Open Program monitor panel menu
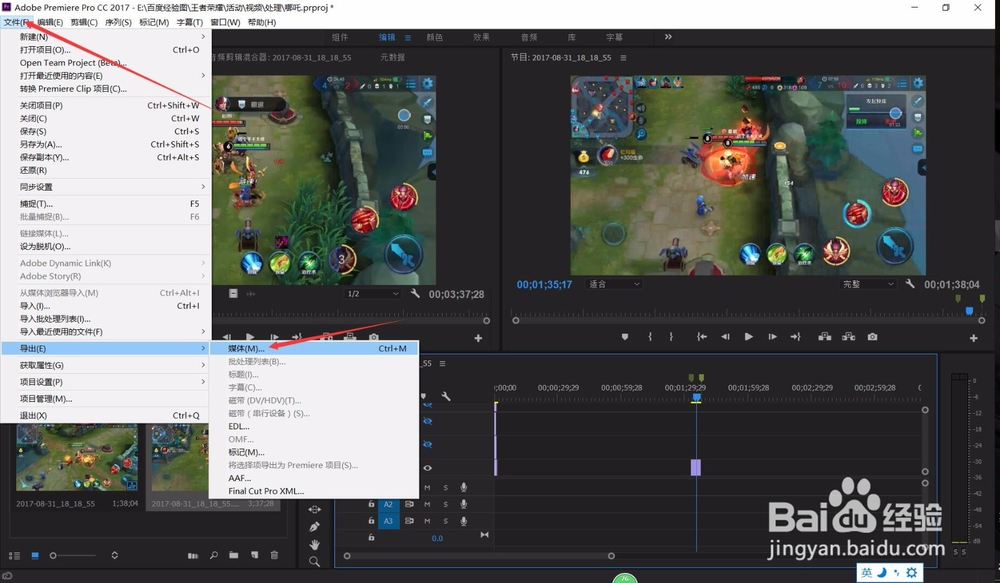The height and width of the screenshot is (583, 1000). (623, 57)
